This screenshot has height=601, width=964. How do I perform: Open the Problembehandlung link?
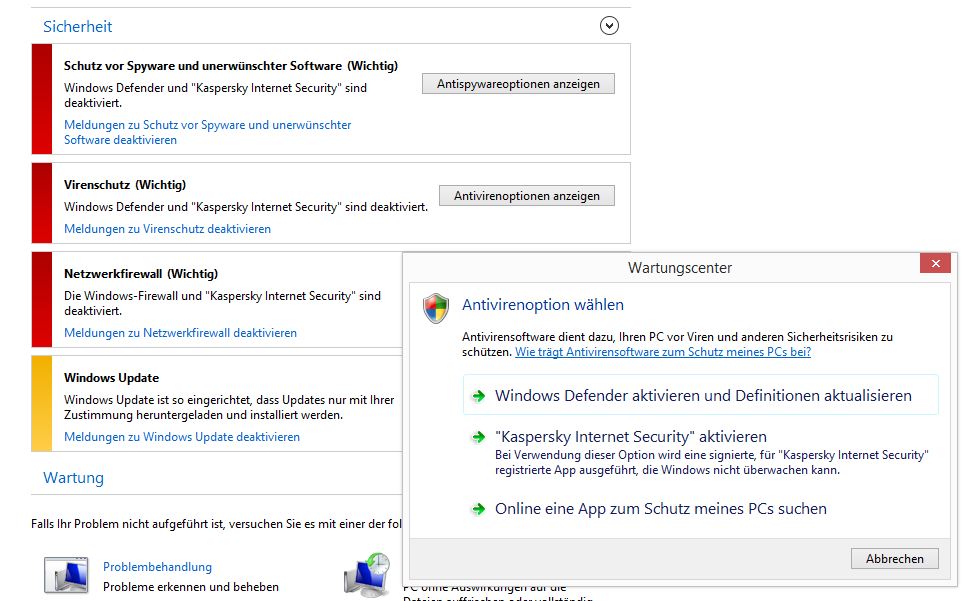(x=157, y=567)
